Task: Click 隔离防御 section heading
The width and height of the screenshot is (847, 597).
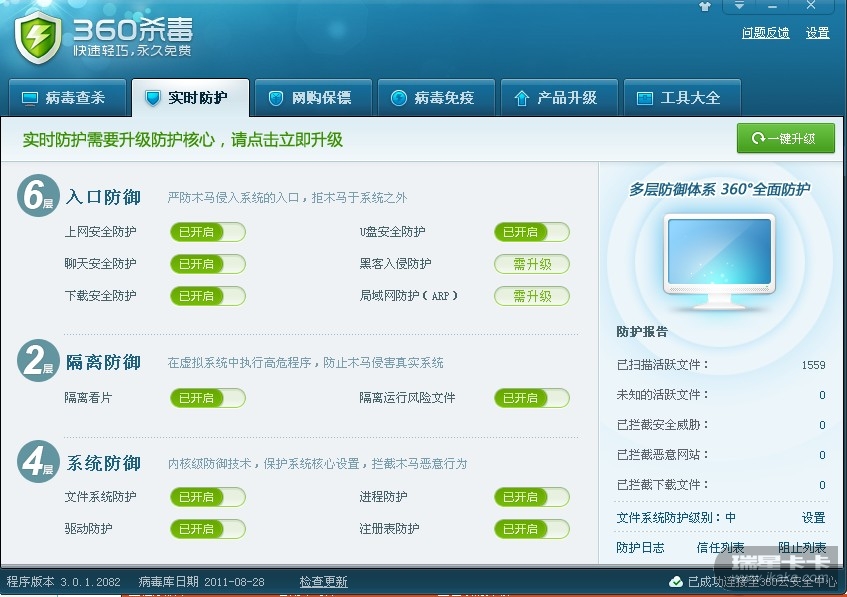Action: [x=103, y=363]
